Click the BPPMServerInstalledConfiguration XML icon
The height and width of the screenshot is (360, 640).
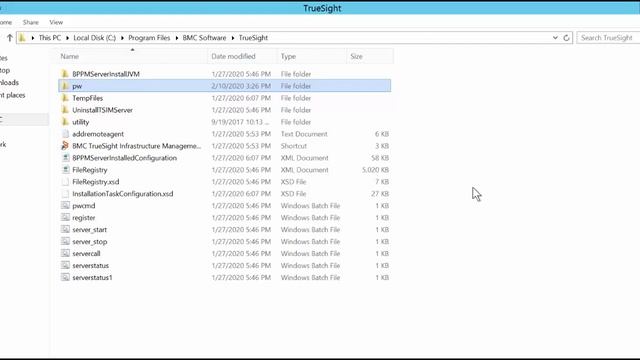65,158
